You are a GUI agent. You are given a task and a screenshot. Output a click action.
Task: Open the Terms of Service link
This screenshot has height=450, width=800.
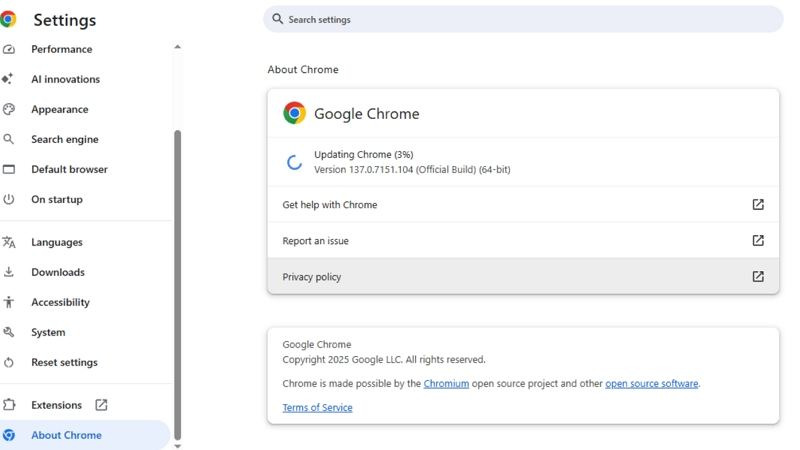(x=317, y=408)
